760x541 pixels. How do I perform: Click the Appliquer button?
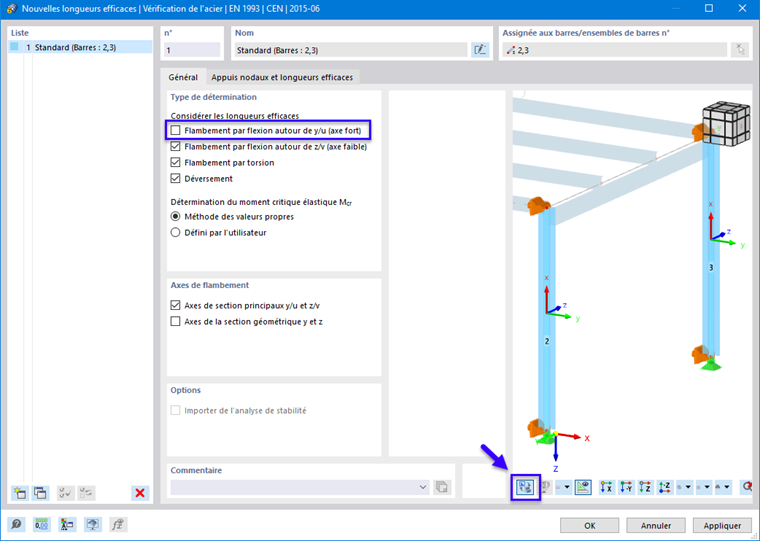pyautogui.click(x=722, y=525)
